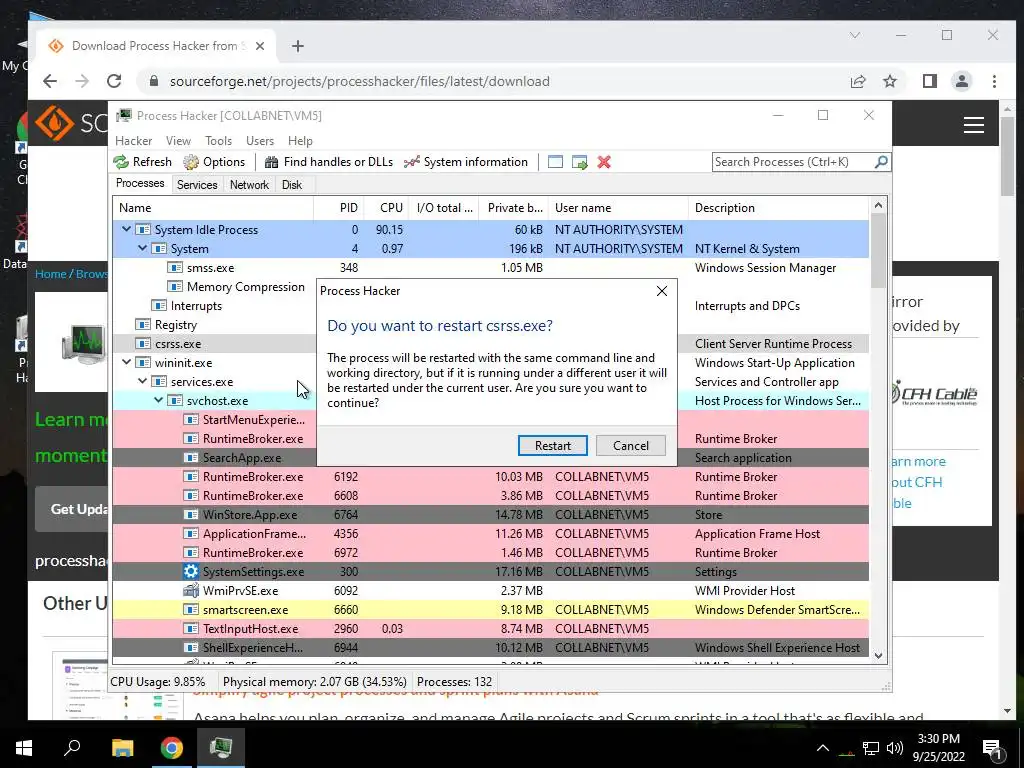Collapse the svchost.exe node

159,400
